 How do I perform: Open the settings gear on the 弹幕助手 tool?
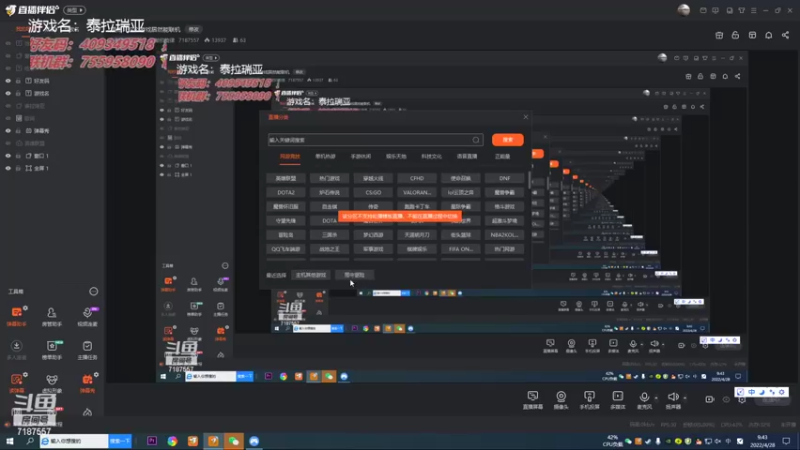point(26,308)
